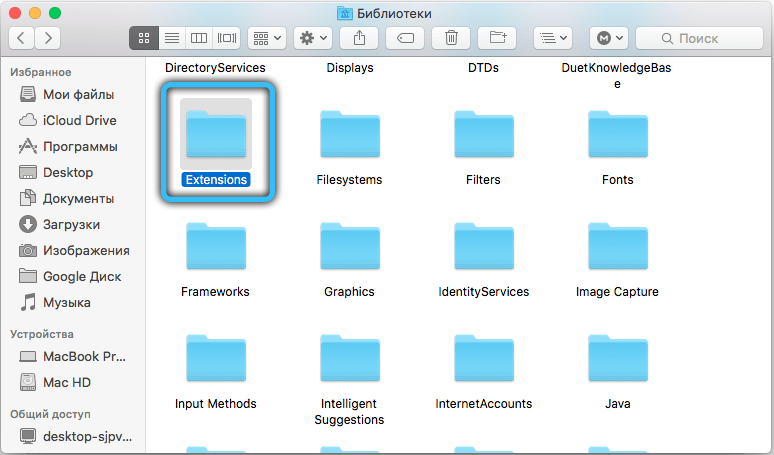774x455 pixels.
Task: Click the DTDs folder label
Action: pyautogui.click(x=483, y=68)
